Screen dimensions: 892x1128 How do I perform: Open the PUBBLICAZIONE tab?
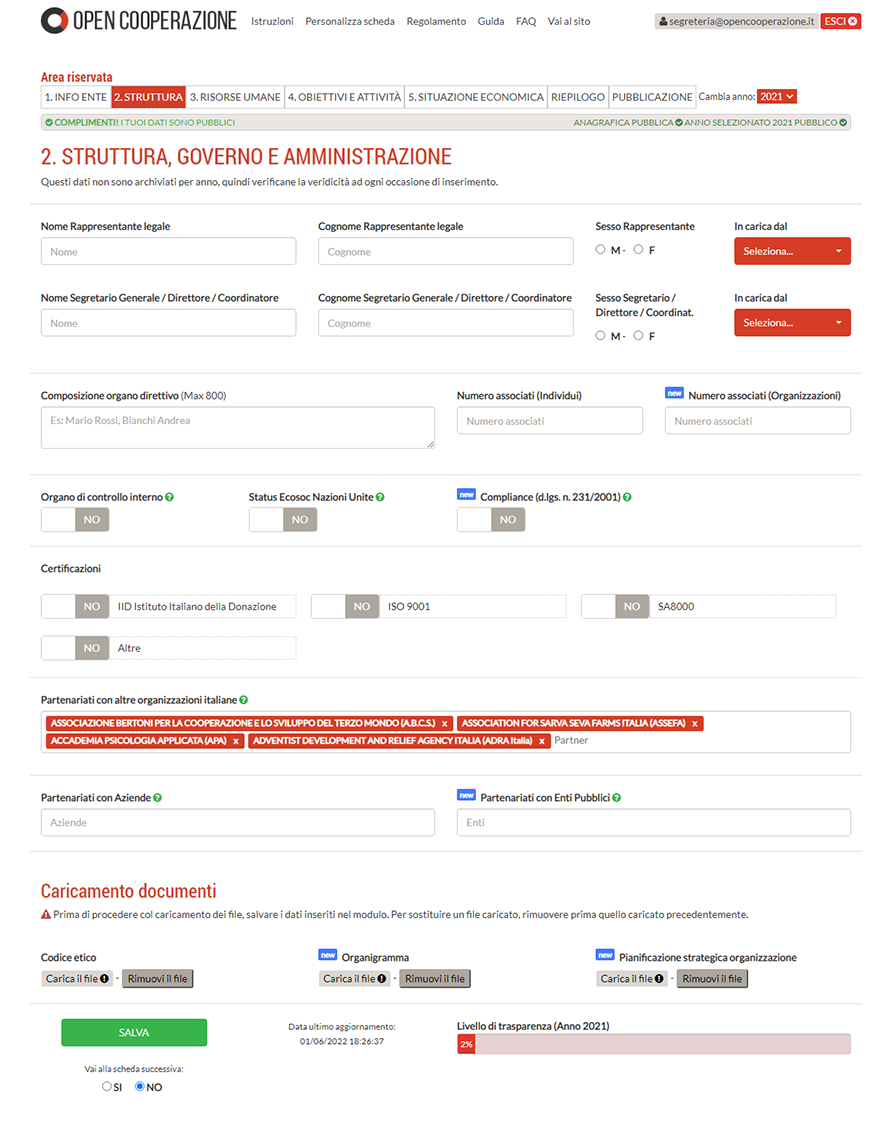click(652, 96)
